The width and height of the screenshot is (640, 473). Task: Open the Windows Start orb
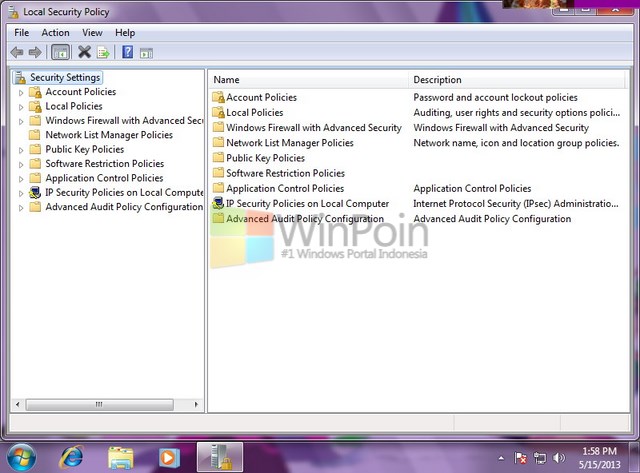click(x=21, y=457)
